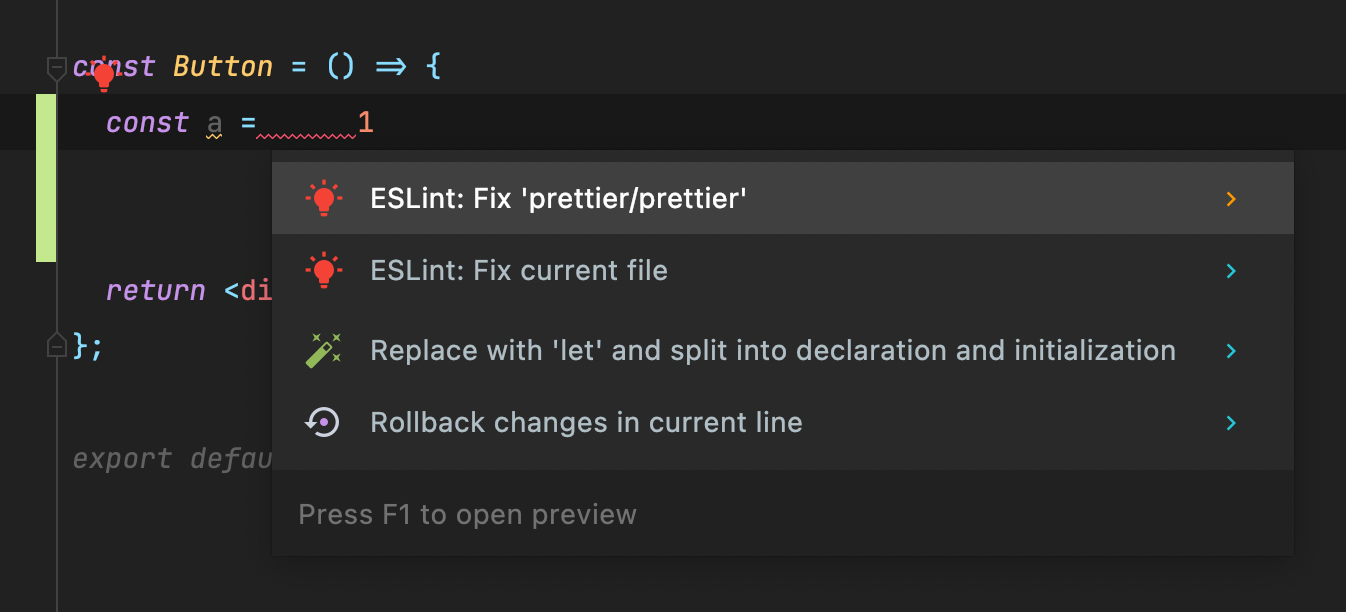The image size is (1346, 612).
Task: Click the 'Press F1 to open preview' hint
Action: (x=467, y=515)
